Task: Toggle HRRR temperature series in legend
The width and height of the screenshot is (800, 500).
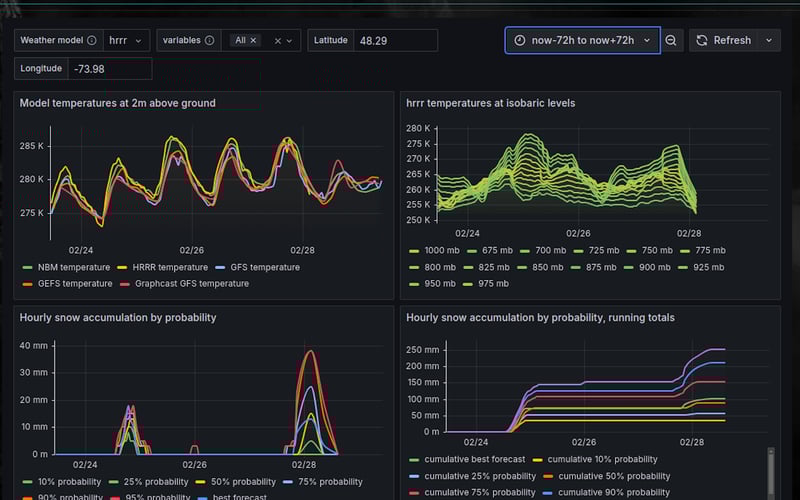Action: [170, 267]
